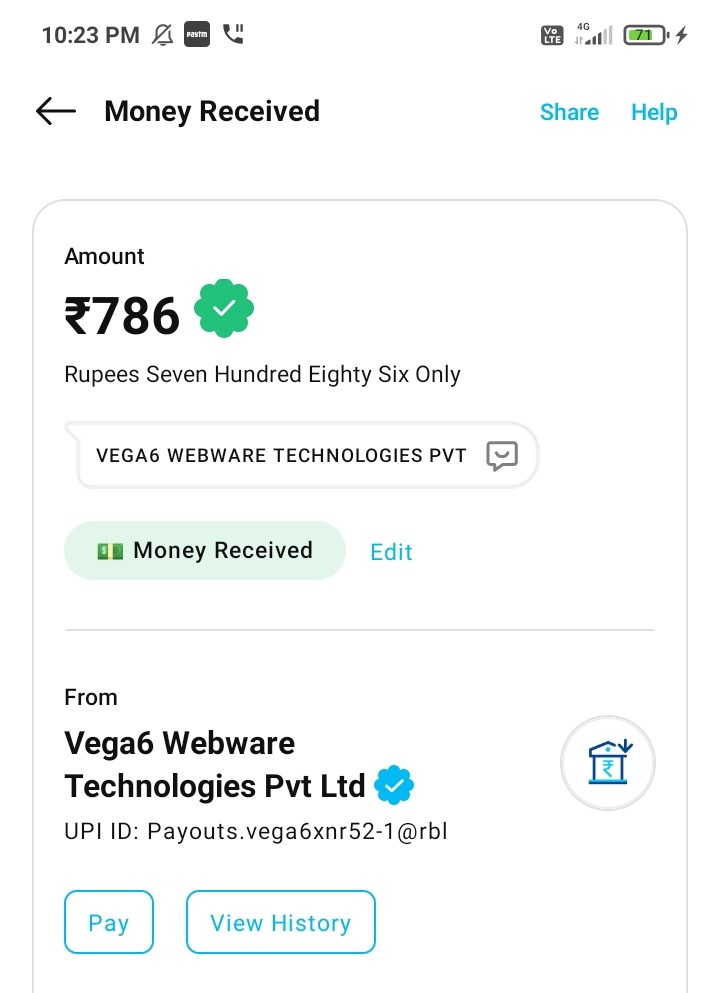Tap the green verified amount badge

point(224,309)
